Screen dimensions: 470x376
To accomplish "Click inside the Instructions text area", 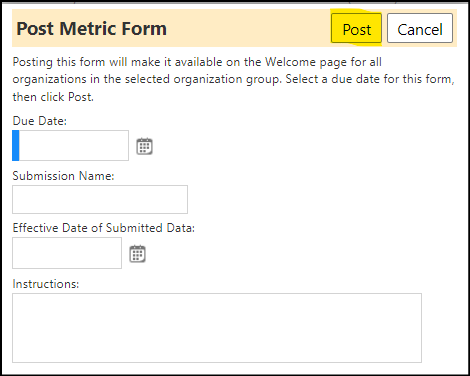I will click(217, 328).
